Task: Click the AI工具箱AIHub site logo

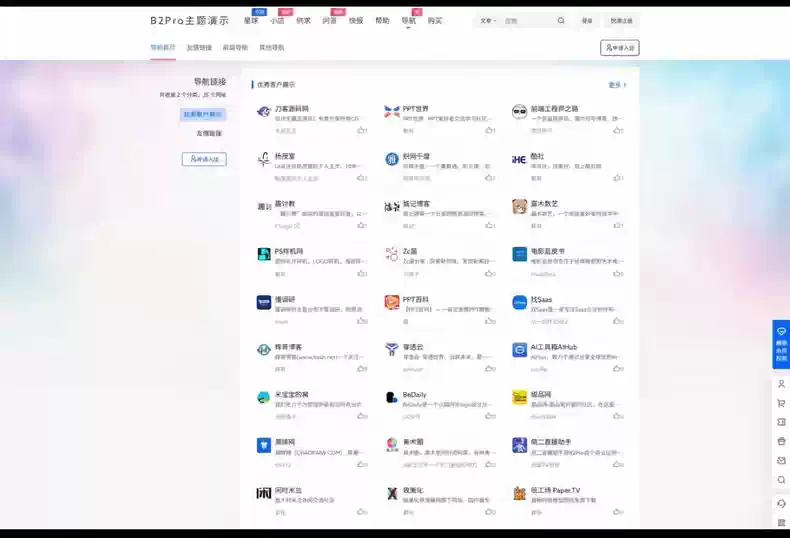Action: click(519, 350)
